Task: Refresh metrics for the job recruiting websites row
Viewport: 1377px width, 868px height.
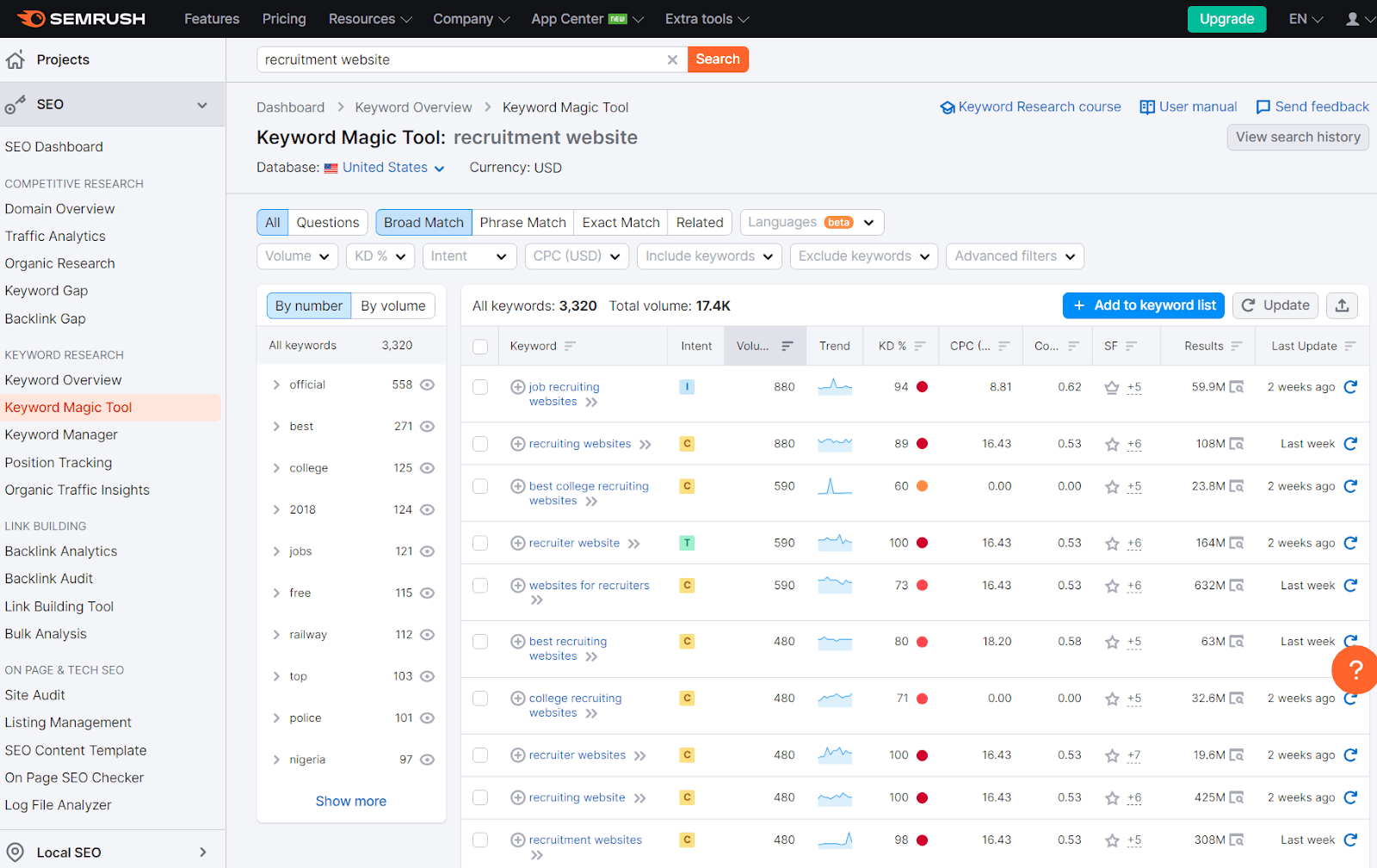Action: (1350, 386)
